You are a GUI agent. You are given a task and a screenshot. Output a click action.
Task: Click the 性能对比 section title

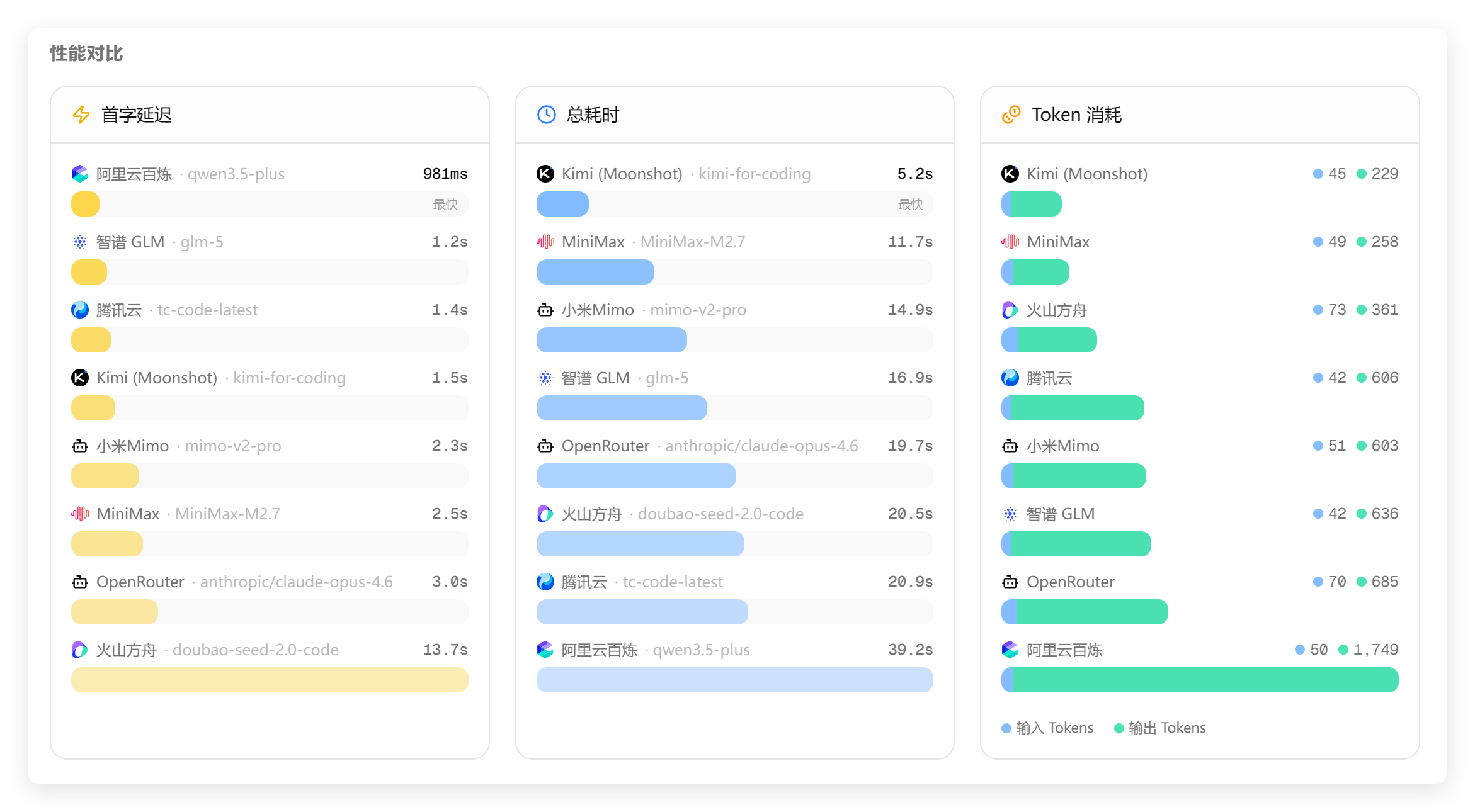[86, 54]
